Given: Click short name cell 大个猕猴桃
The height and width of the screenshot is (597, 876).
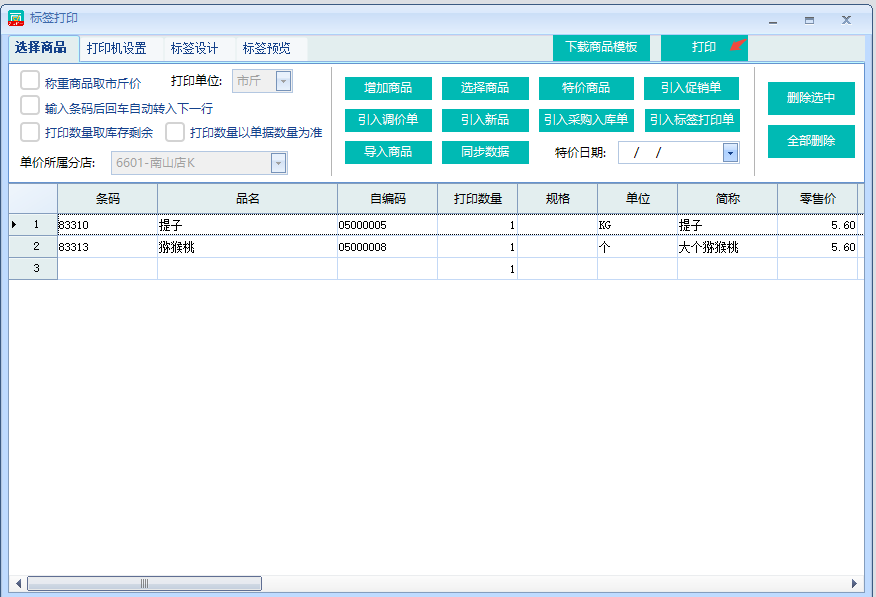Looking at the screenshot, I should [727, 247].
